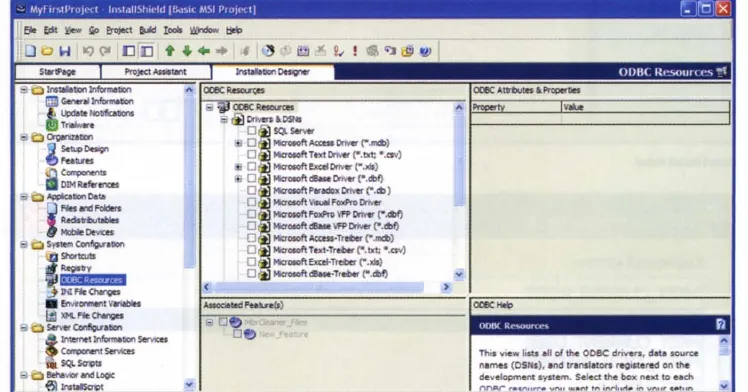Open the Edit menu

[x=50, y=30]
